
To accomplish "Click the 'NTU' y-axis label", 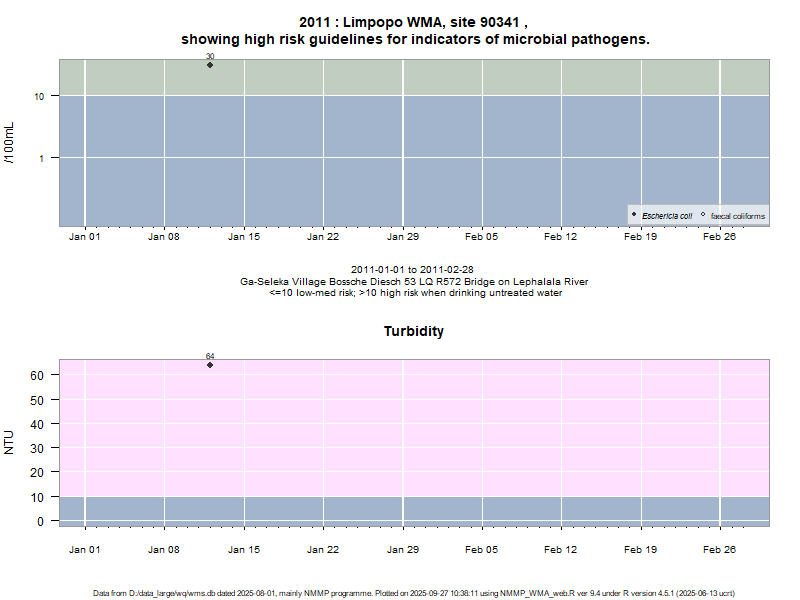I will [x=10, y=442].
